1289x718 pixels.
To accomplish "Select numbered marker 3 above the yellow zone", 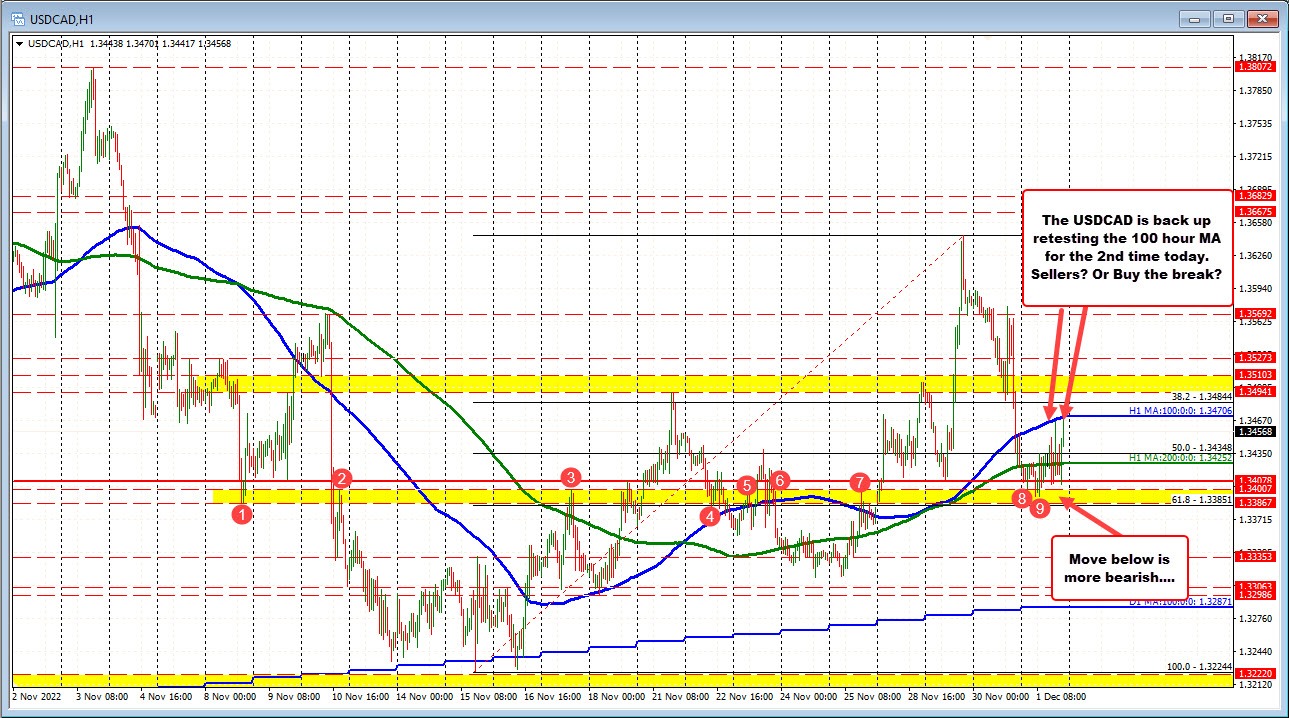I will tap(571, 479).
